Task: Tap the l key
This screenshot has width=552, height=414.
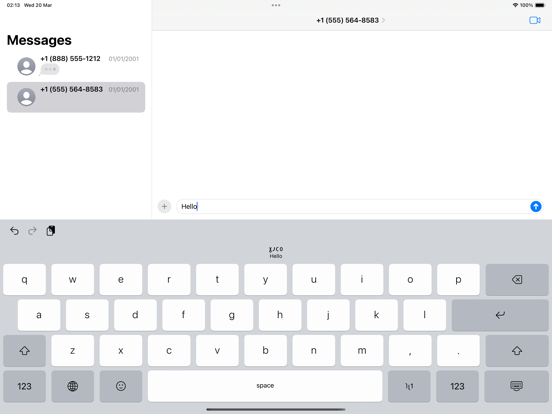Action: pyautogui.click(x=425, y=315)
